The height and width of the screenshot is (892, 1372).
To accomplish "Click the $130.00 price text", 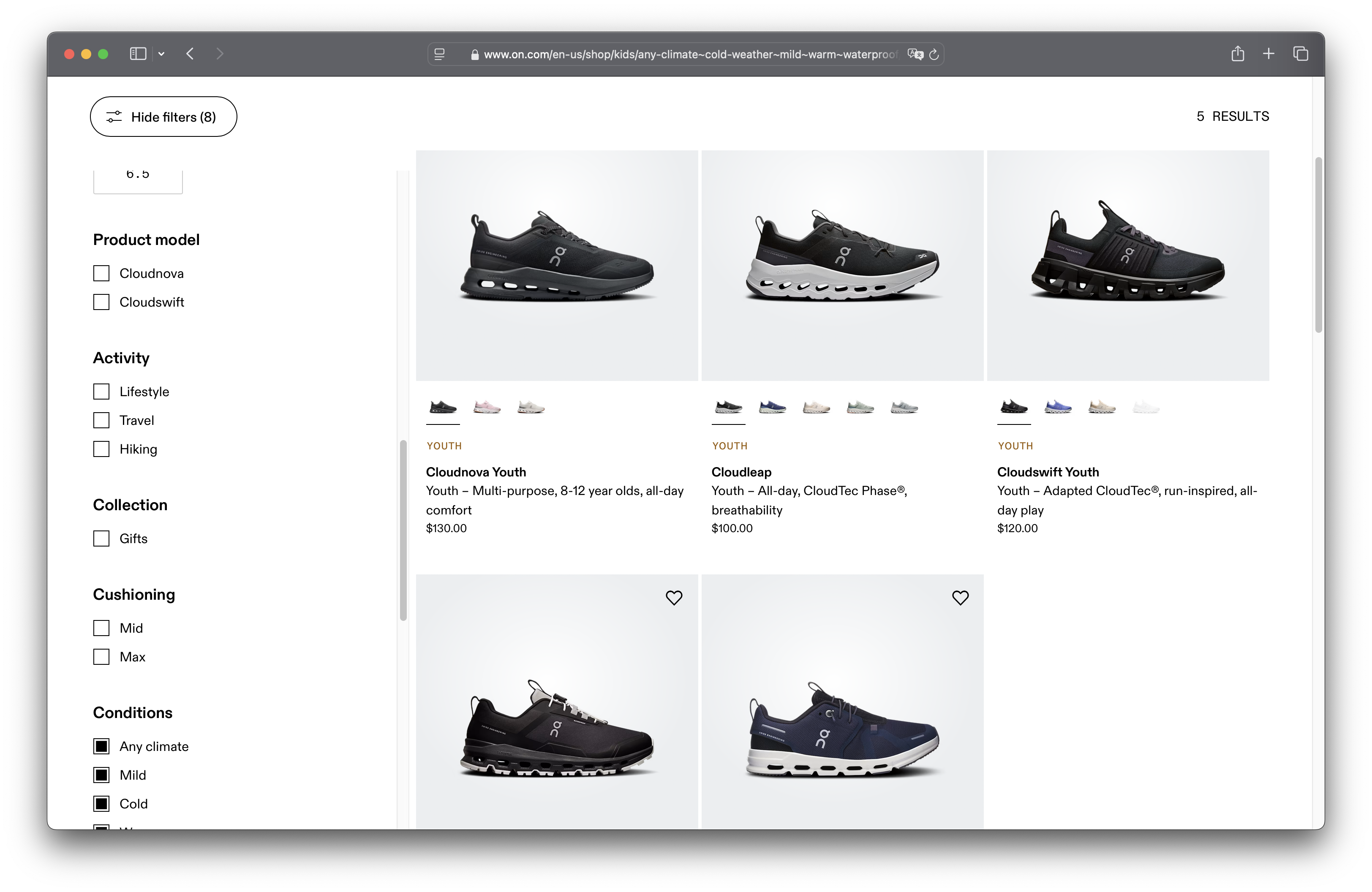I will pyautogui.click(x=446, y=528).
